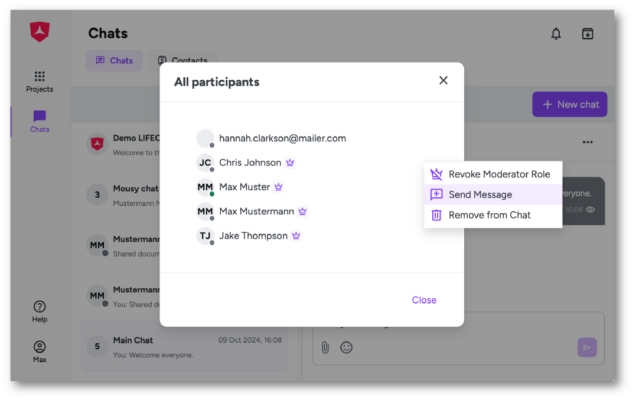This screenshot has width=636, height=400.
Task: Open Projects from the sidebar
Action: coord(39,81)
